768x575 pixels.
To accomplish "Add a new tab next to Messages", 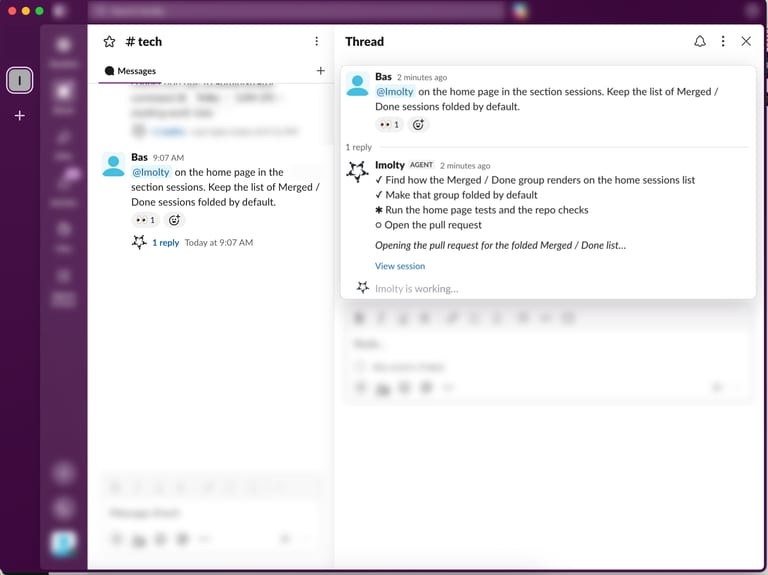I will (320, 71).
